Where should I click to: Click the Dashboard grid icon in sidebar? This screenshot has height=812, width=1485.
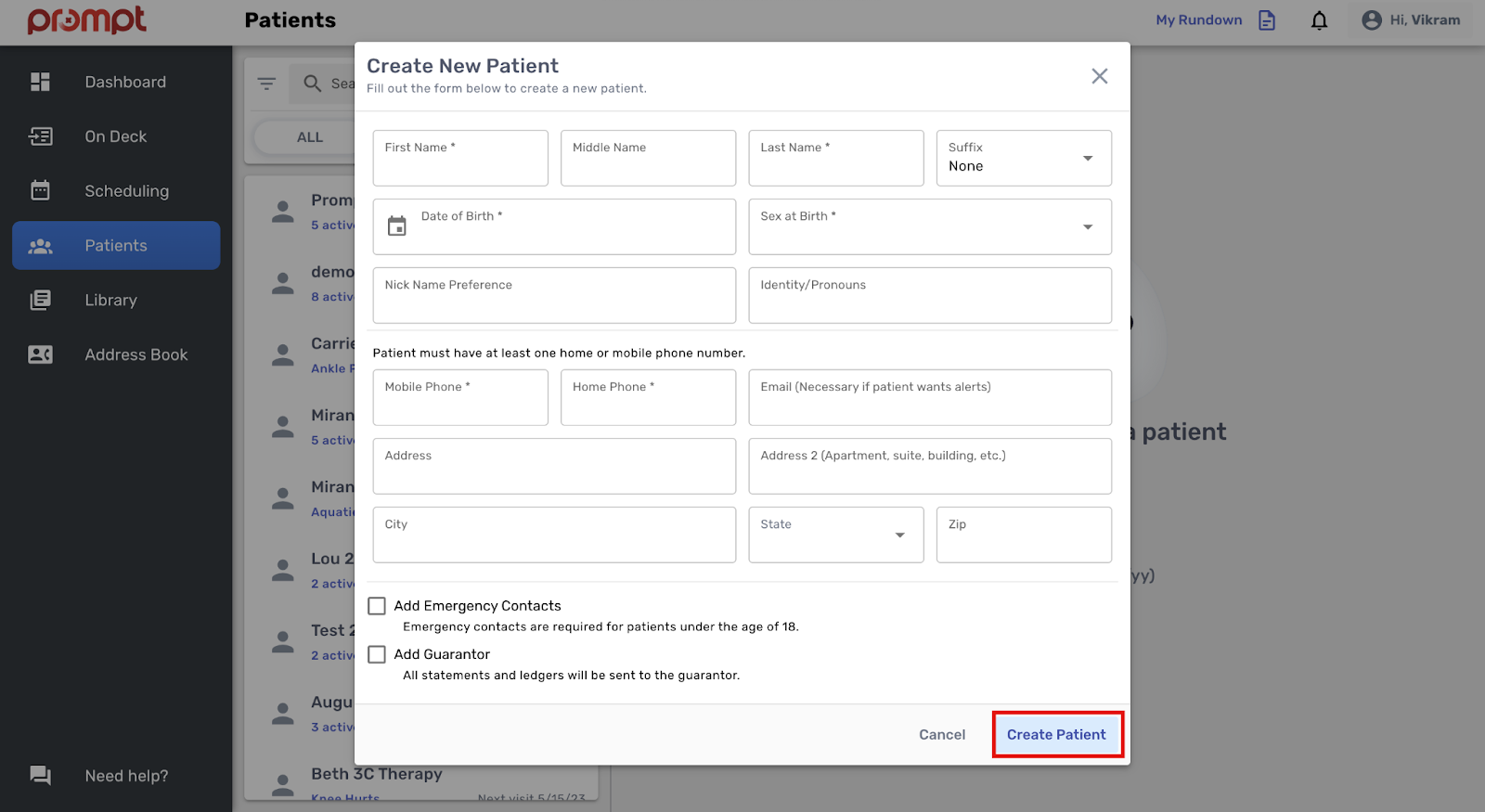pyautogui.click(x=40, y=82)
